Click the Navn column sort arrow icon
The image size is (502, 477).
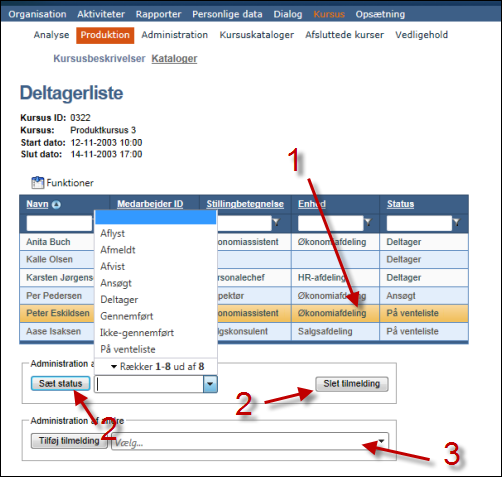coord(56,204)
